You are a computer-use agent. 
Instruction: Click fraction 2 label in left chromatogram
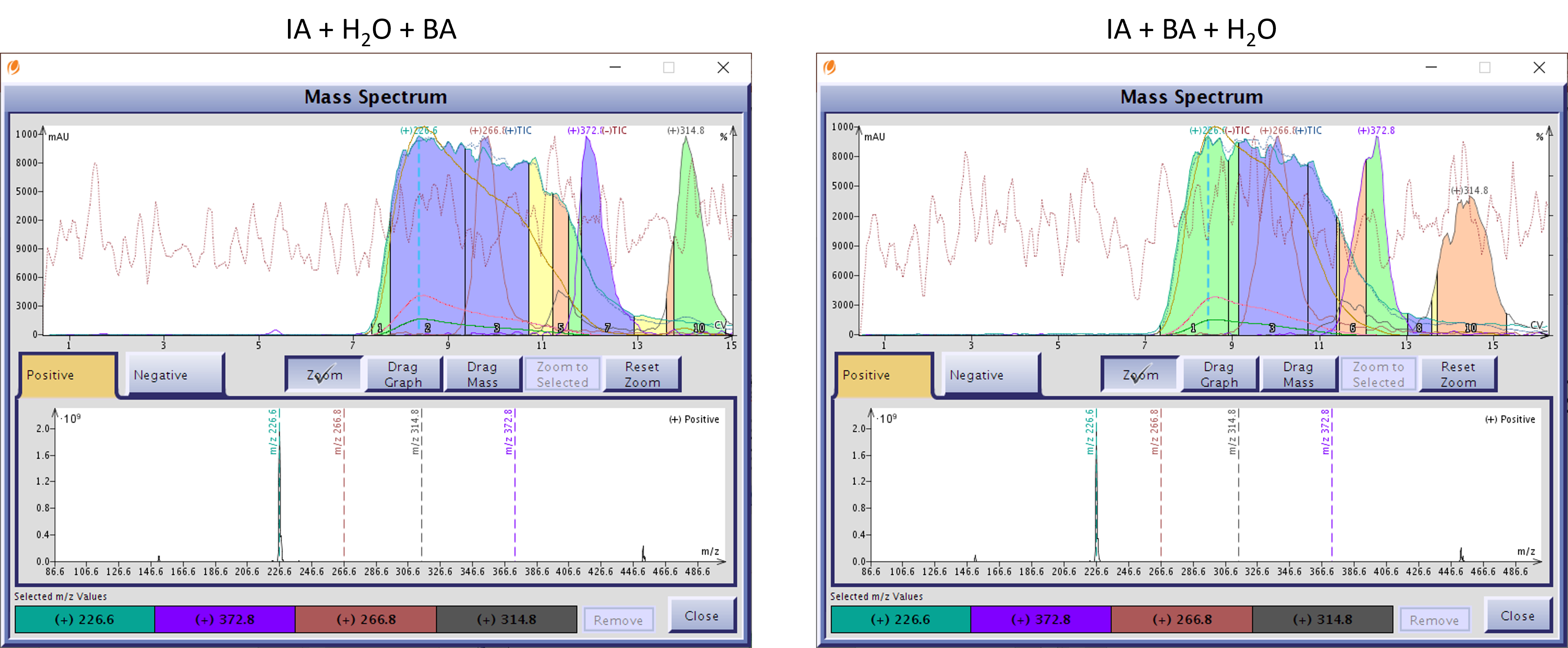[x=427, y=328]
